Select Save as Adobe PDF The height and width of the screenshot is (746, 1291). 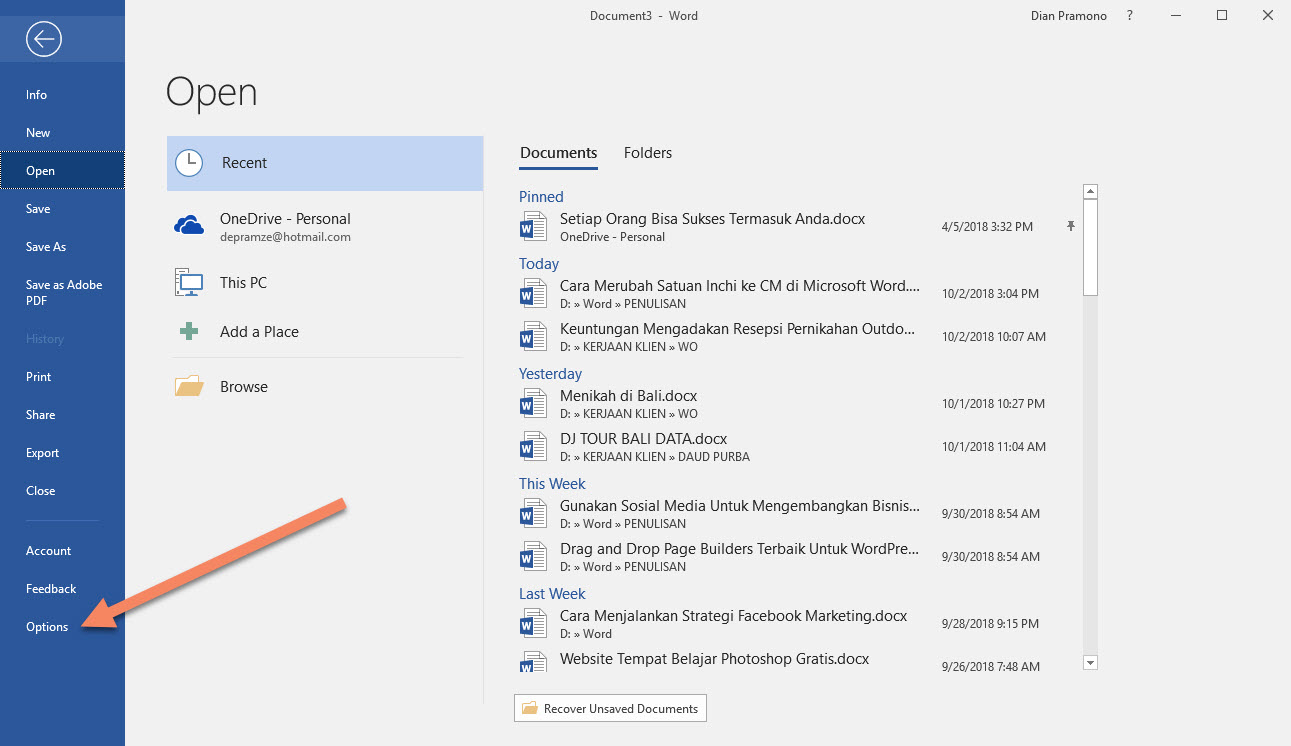tap(63, 292)
